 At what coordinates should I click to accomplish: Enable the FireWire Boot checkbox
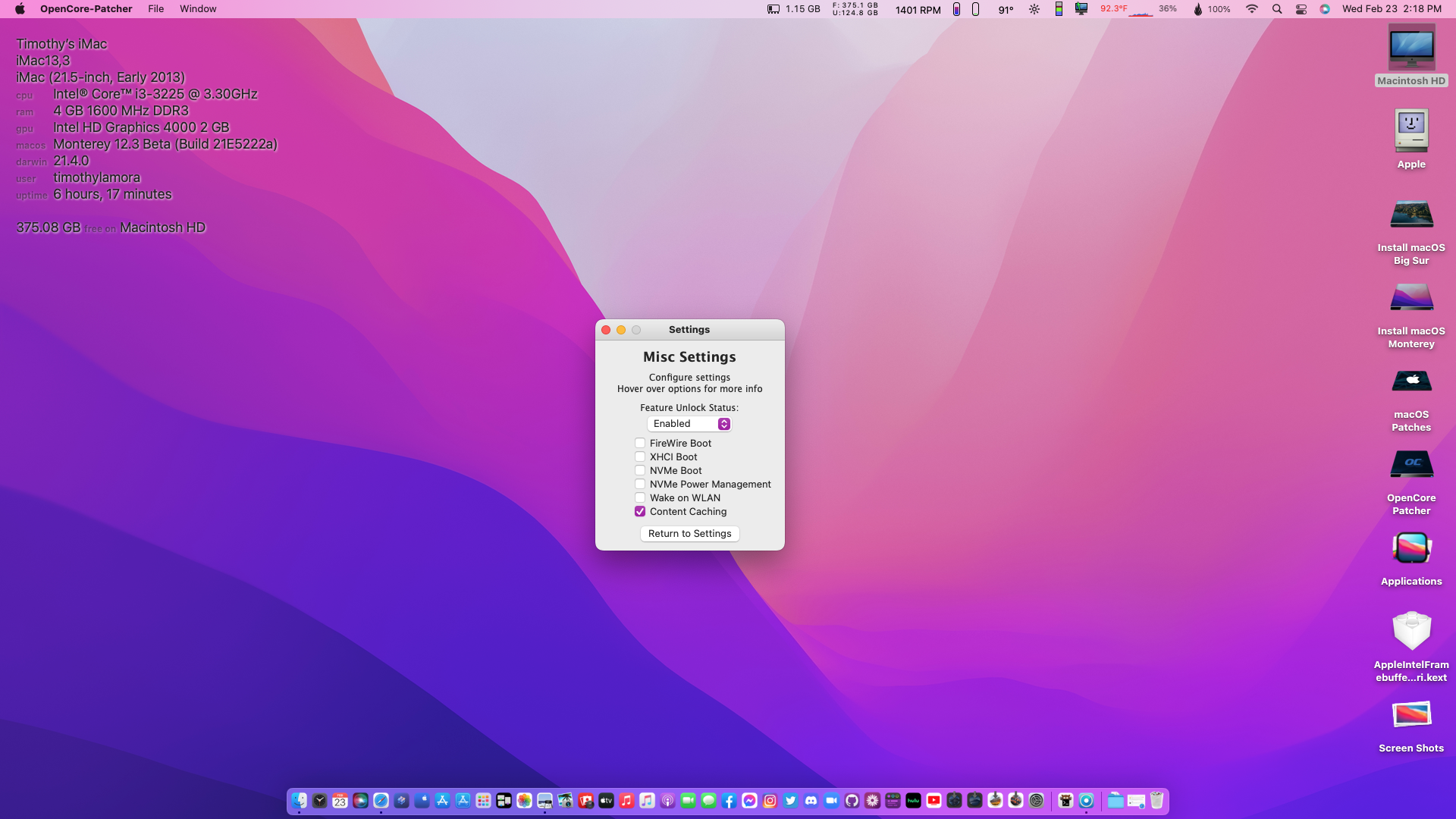click(640, 444)
